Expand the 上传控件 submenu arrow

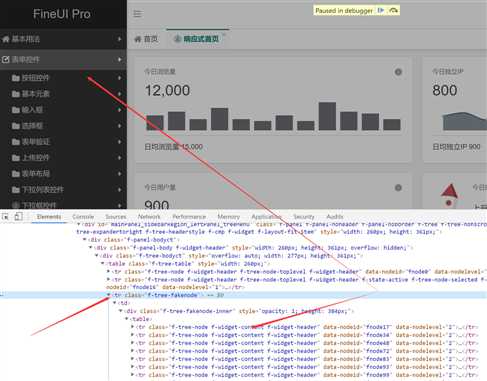(119, 158)
